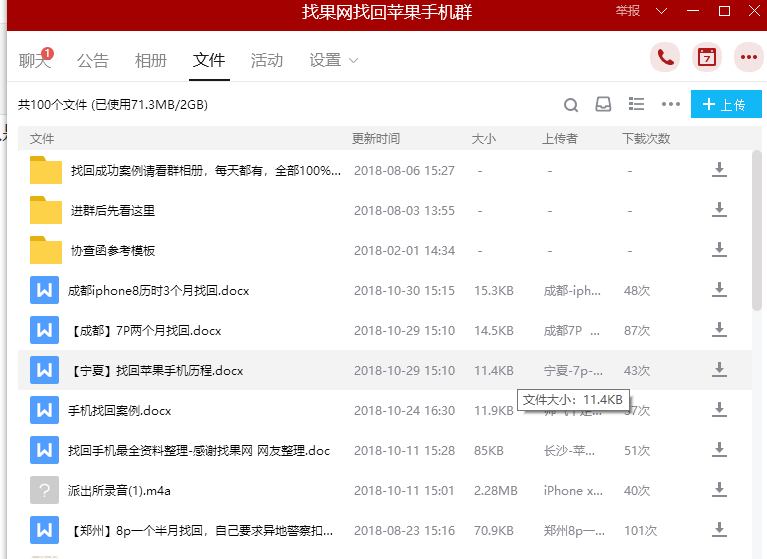Sort files by 上传者 column
767x559 pixels.
click(560, 139)
